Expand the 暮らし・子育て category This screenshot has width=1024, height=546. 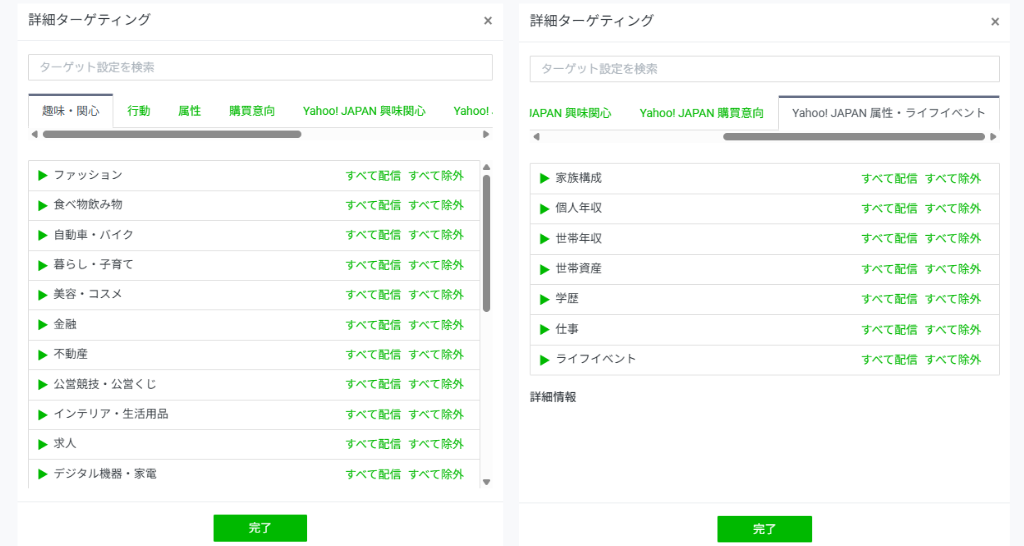click(43, 265)
